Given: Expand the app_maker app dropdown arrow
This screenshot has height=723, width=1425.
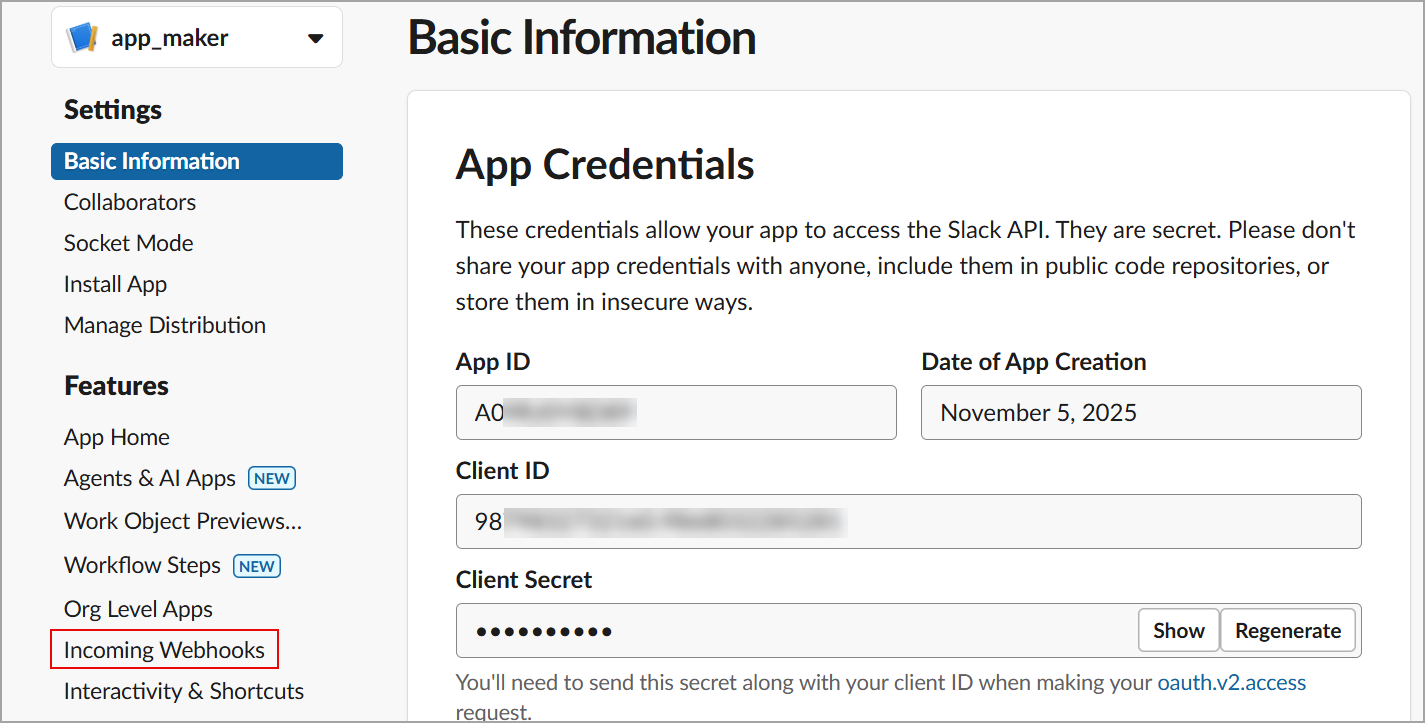Looking at the screenshot, I should (x=316, y=39).
